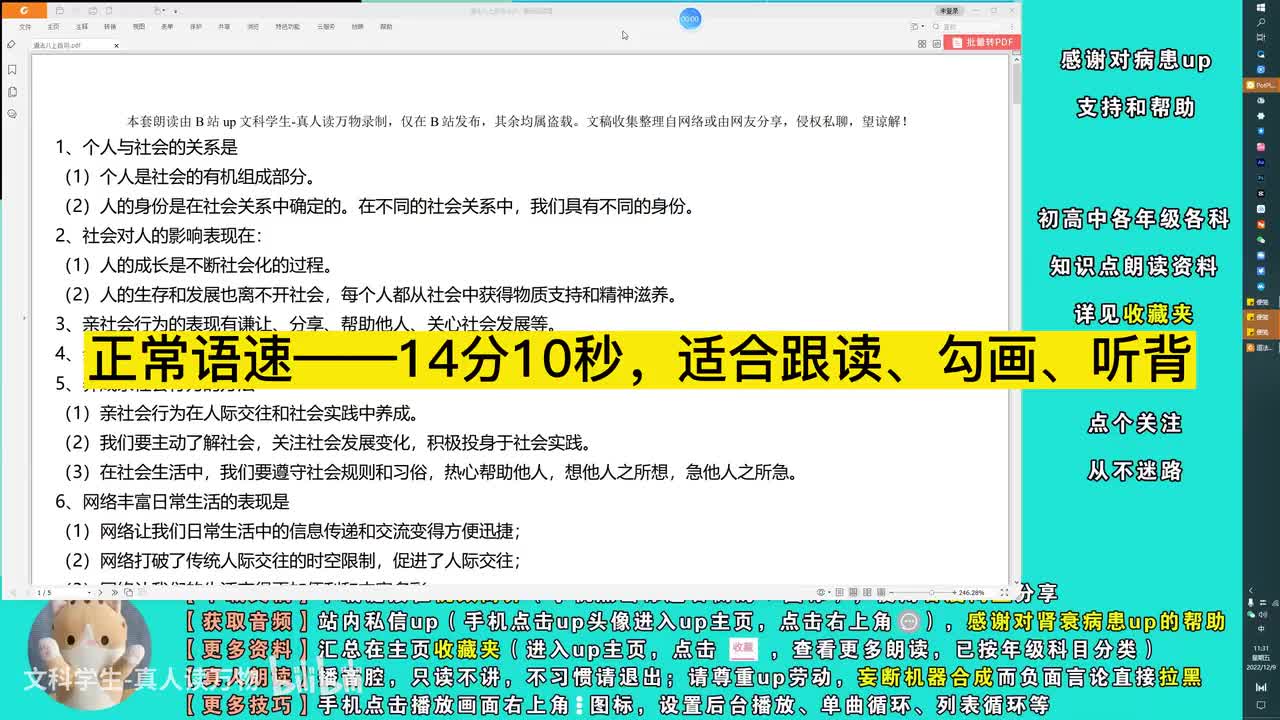Open the Windows Start button
The image size is (1280, 720).
coord(1261,8)
